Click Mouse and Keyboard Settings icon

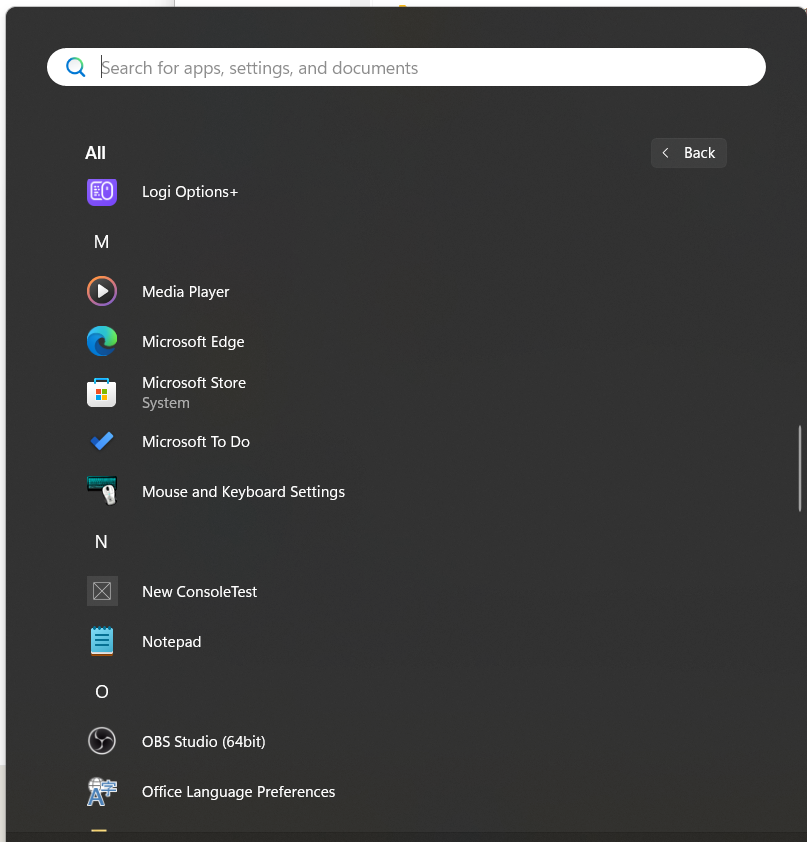click(102, 491)
